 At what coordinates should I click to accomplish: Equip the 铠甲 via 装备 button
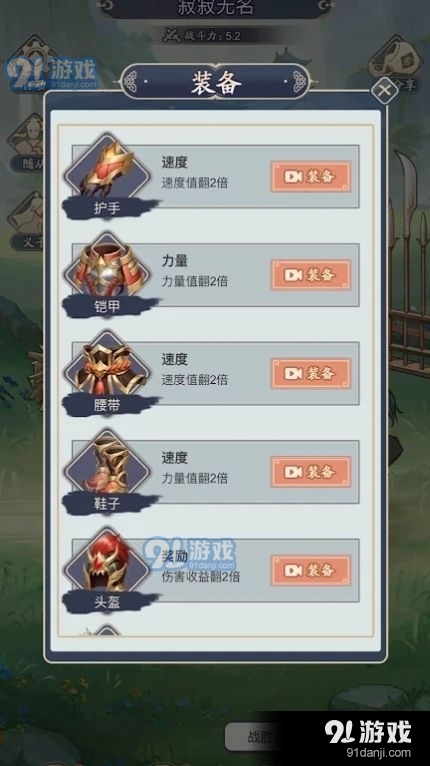[311, 275]
